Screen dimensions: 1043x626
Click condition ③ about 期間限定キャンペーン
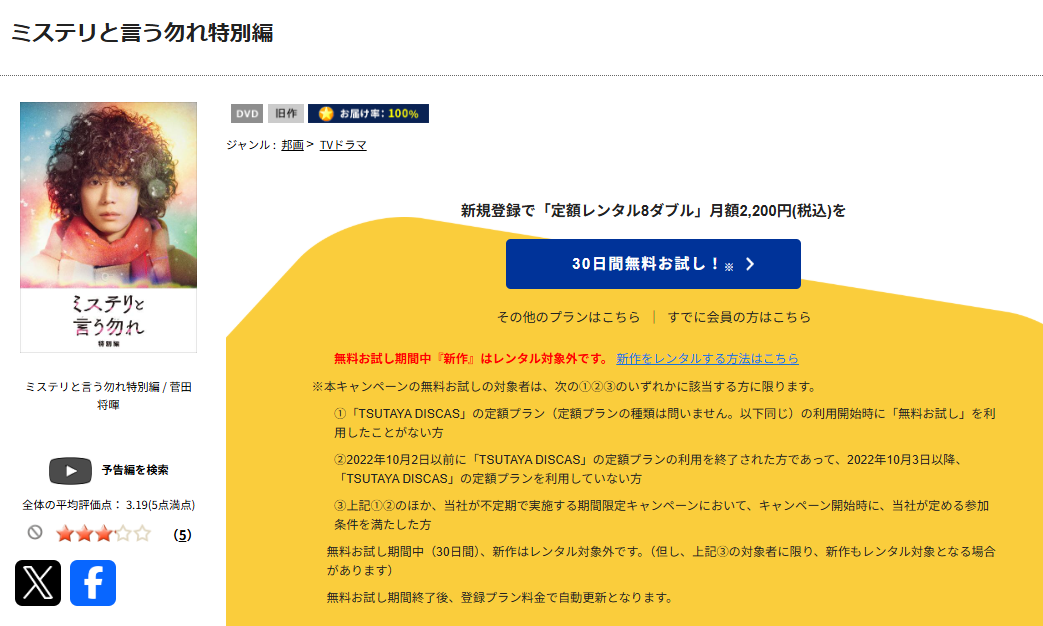tap(661, 515)
